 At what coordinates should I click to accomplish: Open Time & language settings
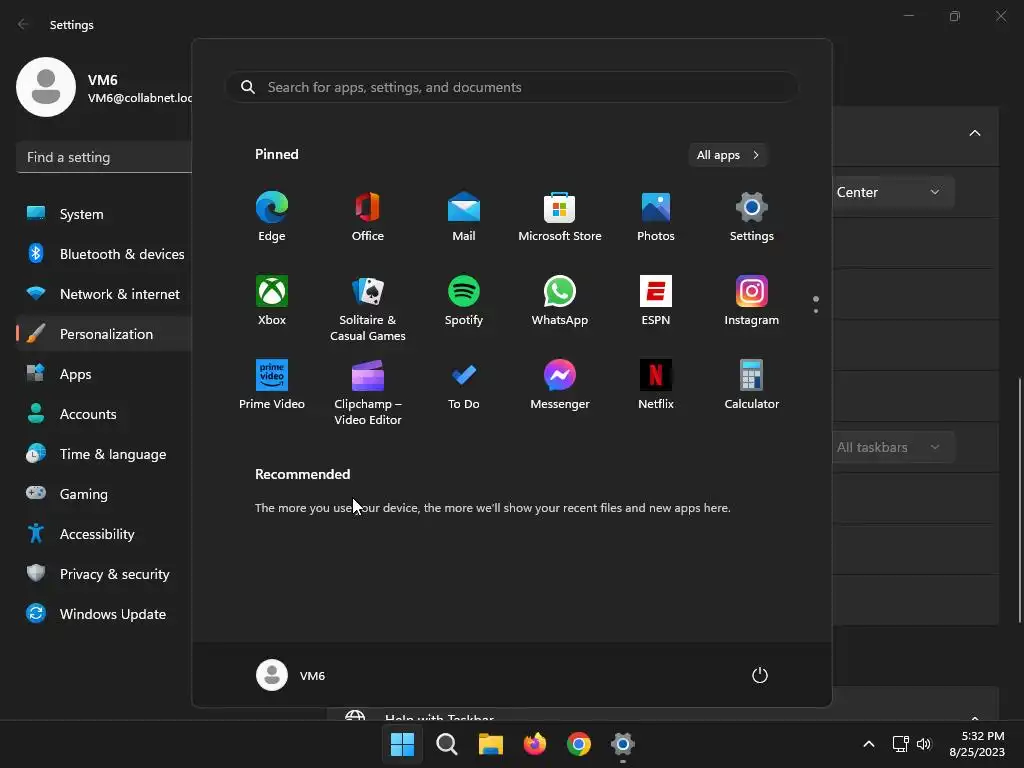click(x=104, y=454)
